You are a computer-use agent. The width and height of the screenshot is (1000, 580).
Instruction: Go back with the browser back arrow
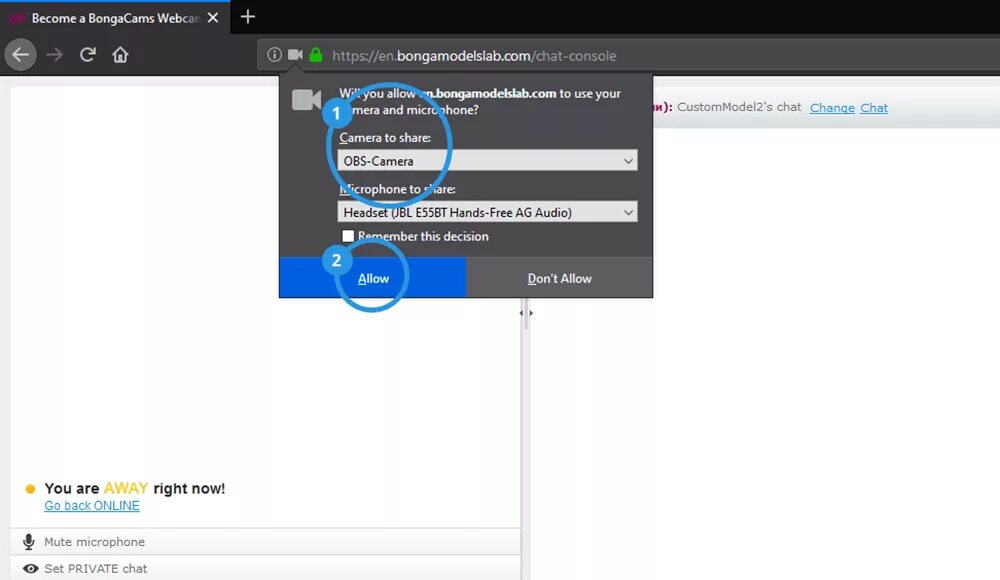(21, 55)
